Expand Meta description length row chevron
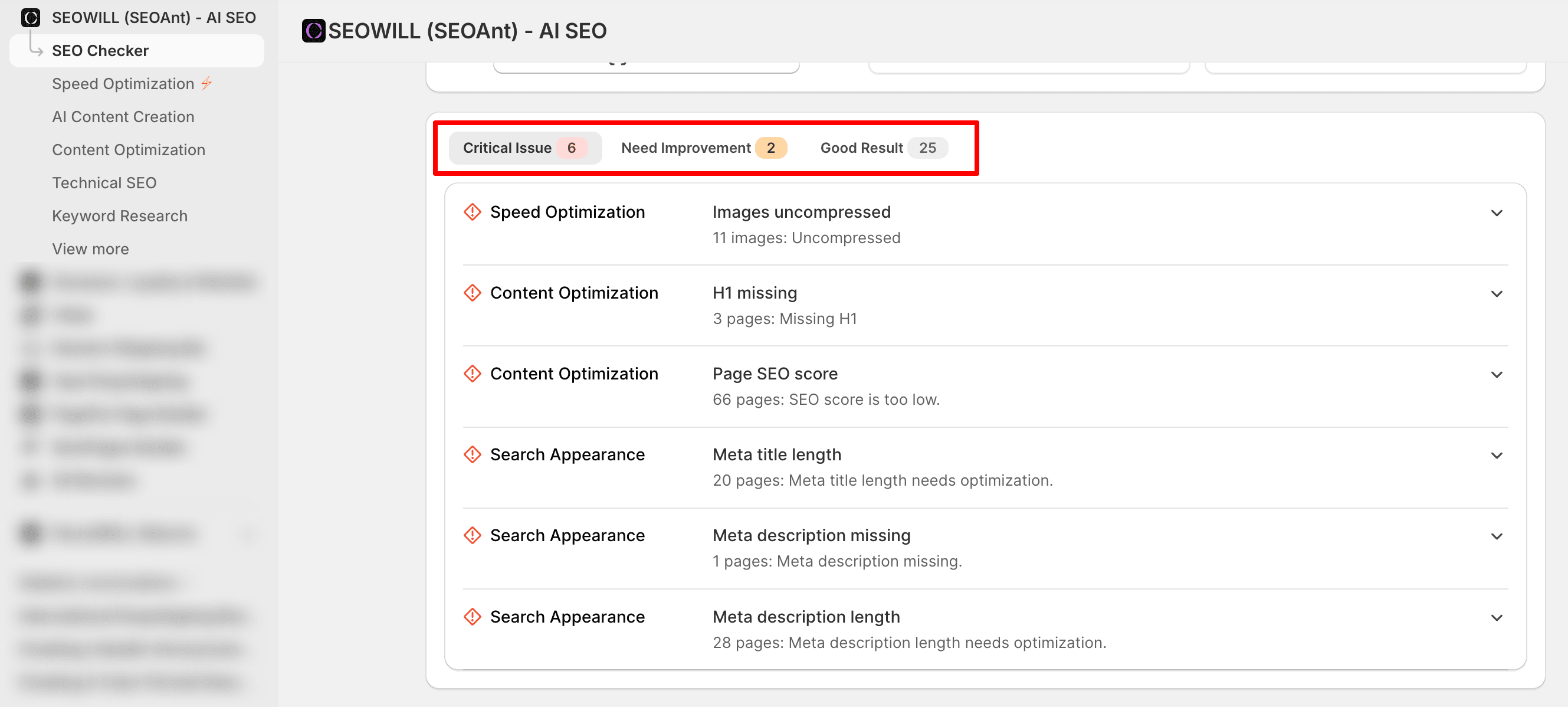Image resolution: width=1568 pixels, height=707 pixels. 1497,618
